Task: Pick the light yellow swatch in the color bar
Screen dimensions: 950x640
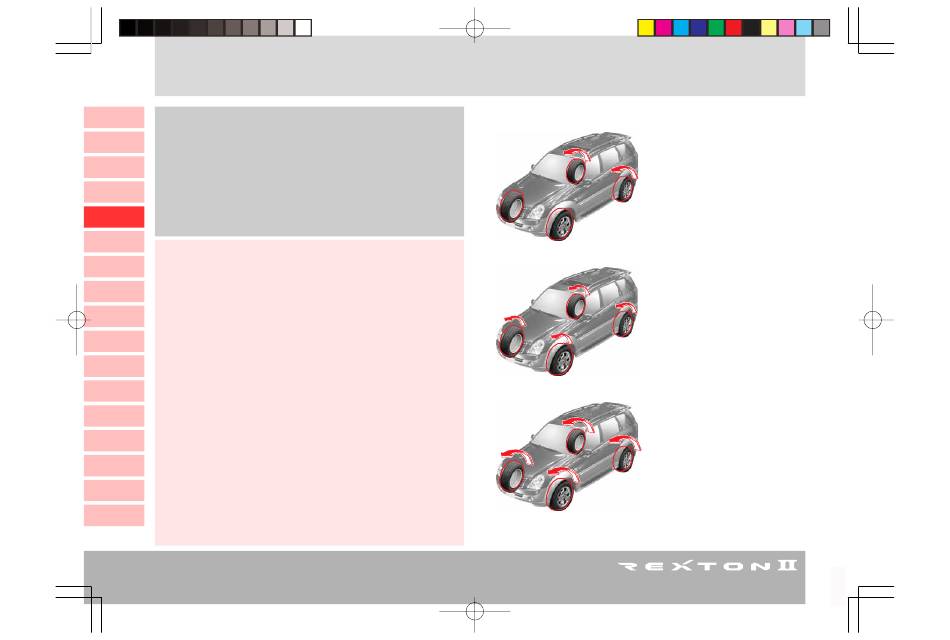Action: click(769, 28)
